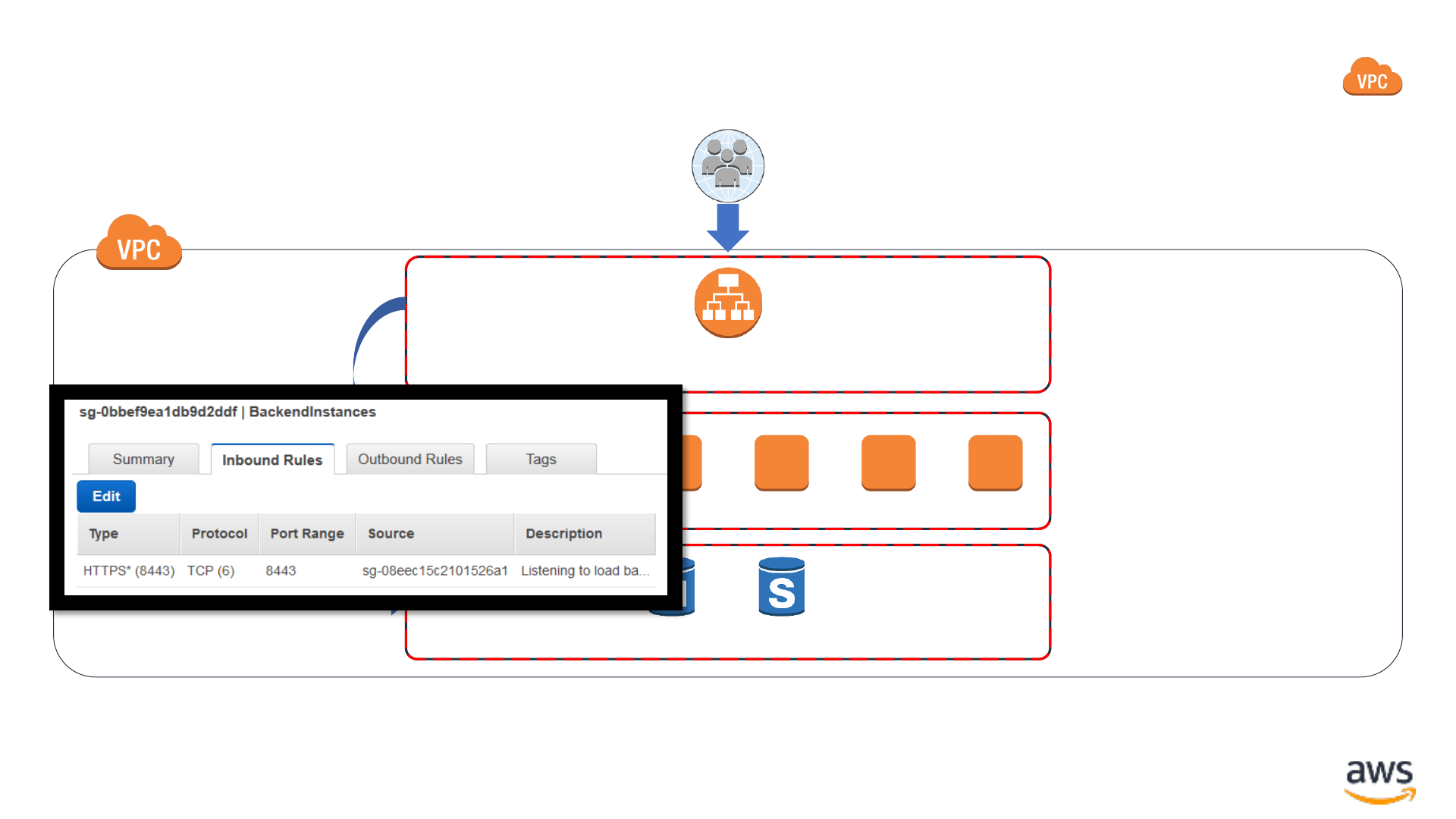Click the TCP (6) protocol cell
Viewport: 1456px width, 819px height.
pyautogui.click(x=211, y=570)
